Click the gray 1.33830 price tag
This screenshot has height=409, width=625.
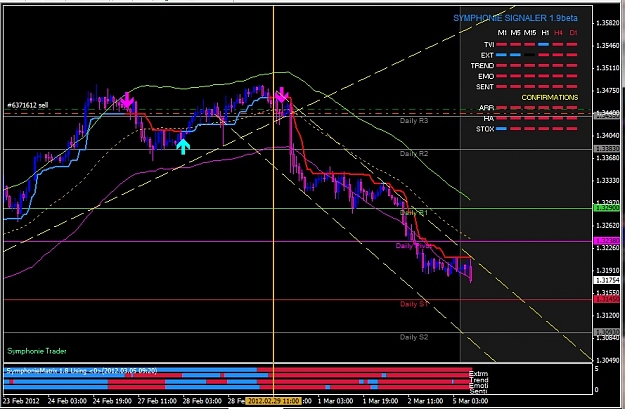[607, 149]
